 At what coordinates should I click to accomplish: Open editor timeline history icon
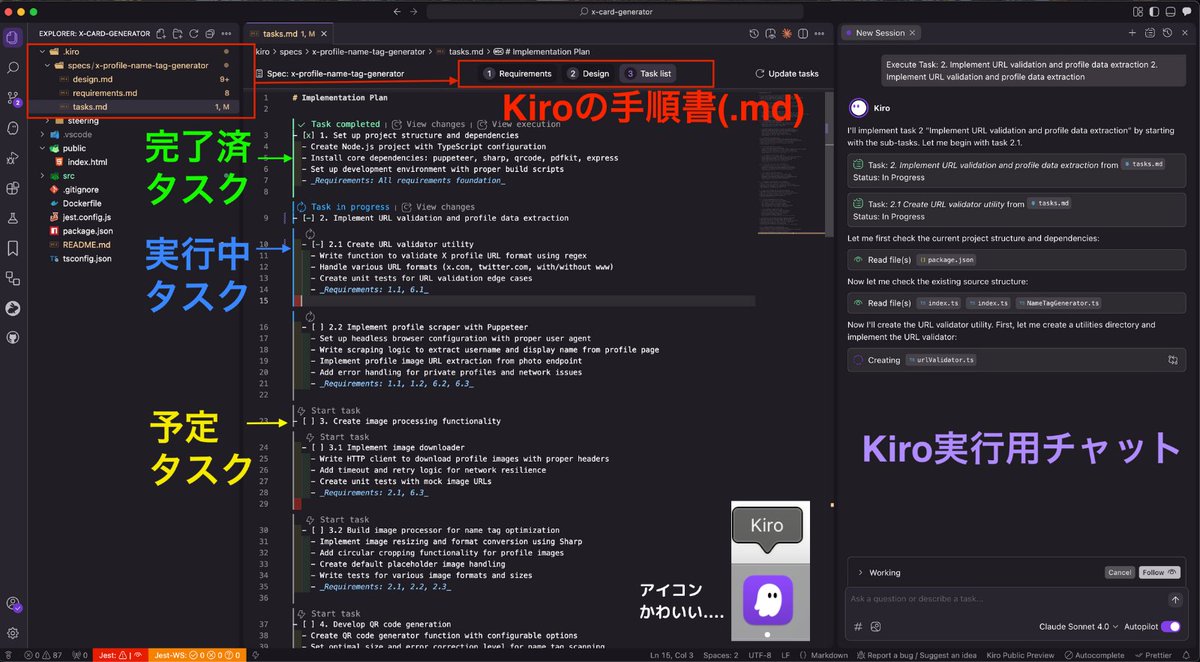[x=755, y=33]
